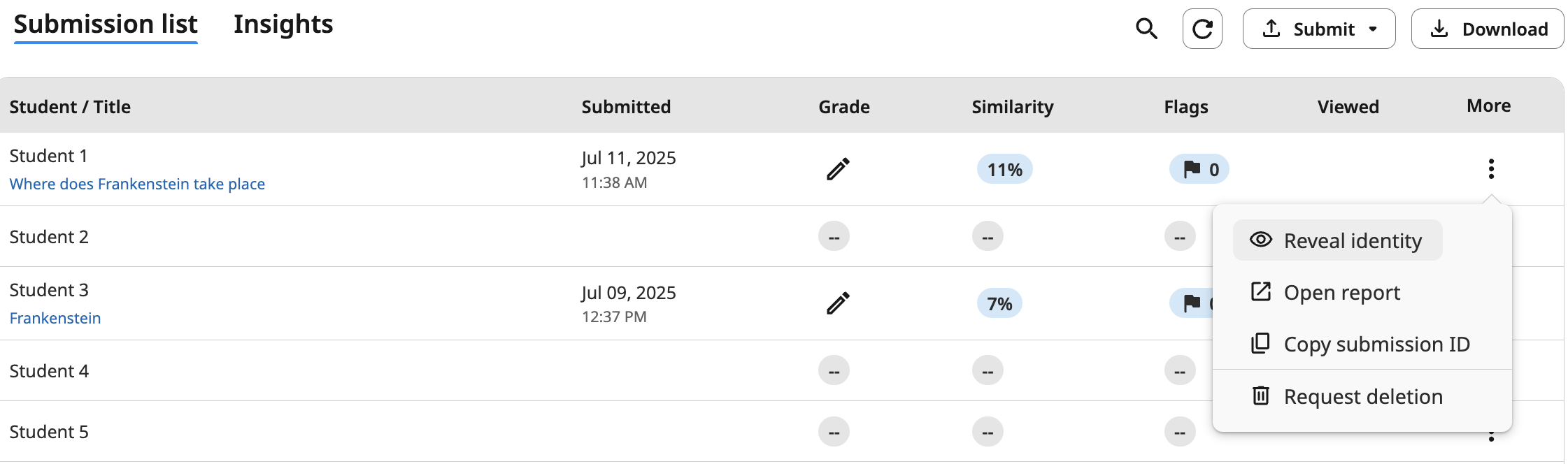Sort by the Student / Title column header
The height and width of the screenshot is (464, 1568).
click(70, 106)
